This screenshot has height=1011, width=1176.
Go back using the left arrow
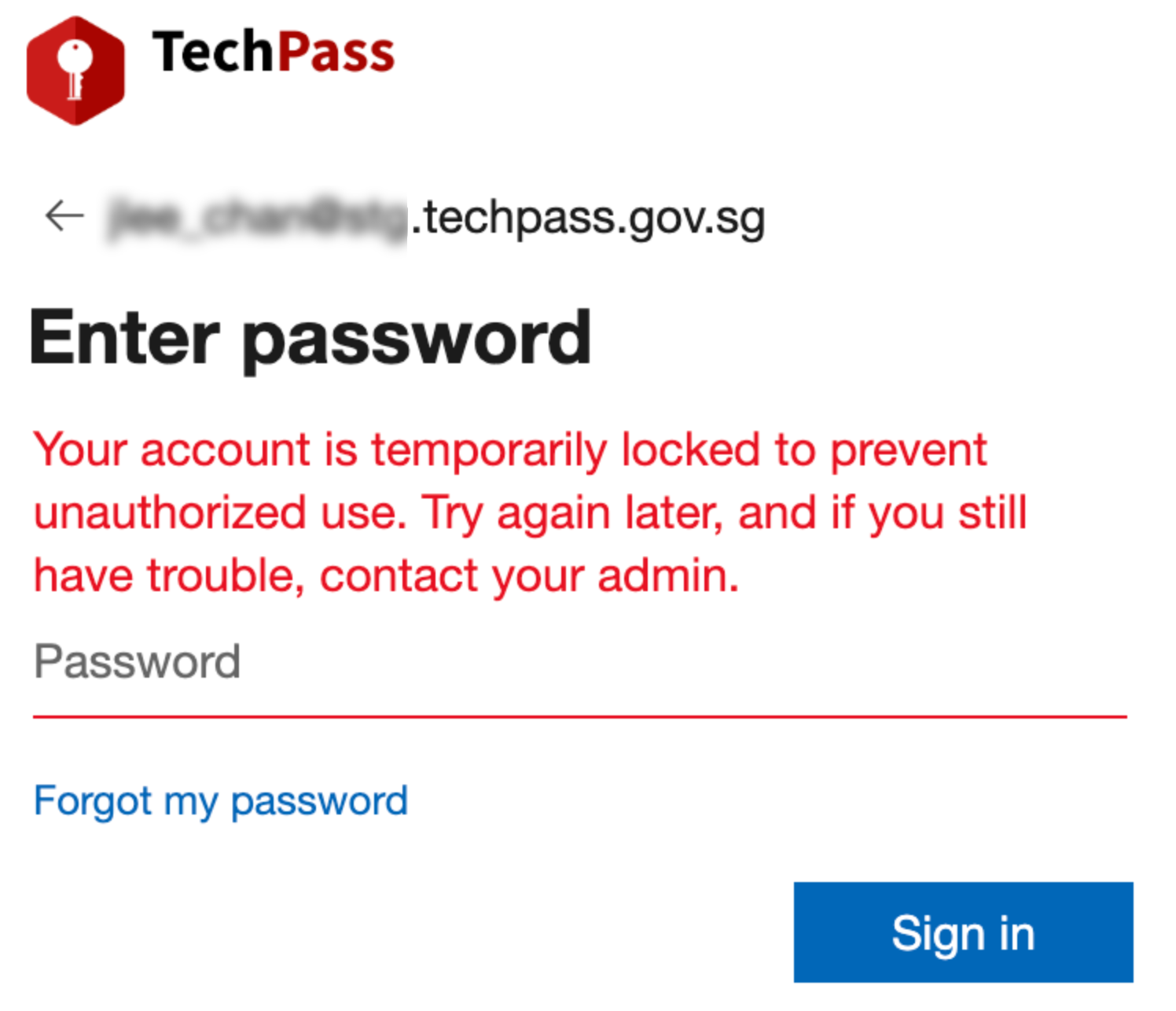pos(64,215)
